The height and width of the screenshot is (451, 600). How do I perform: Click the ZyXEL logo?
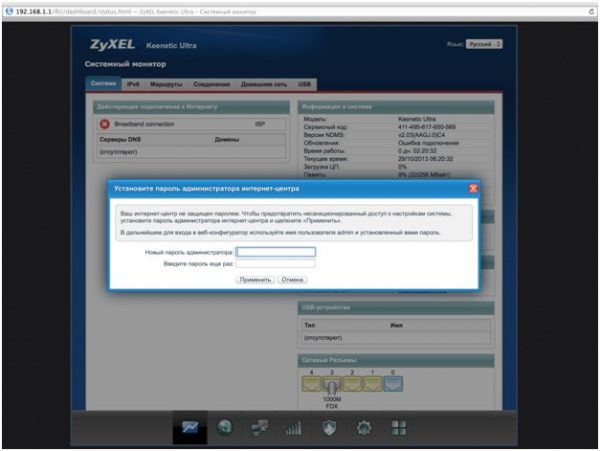(x=112, y=45)
